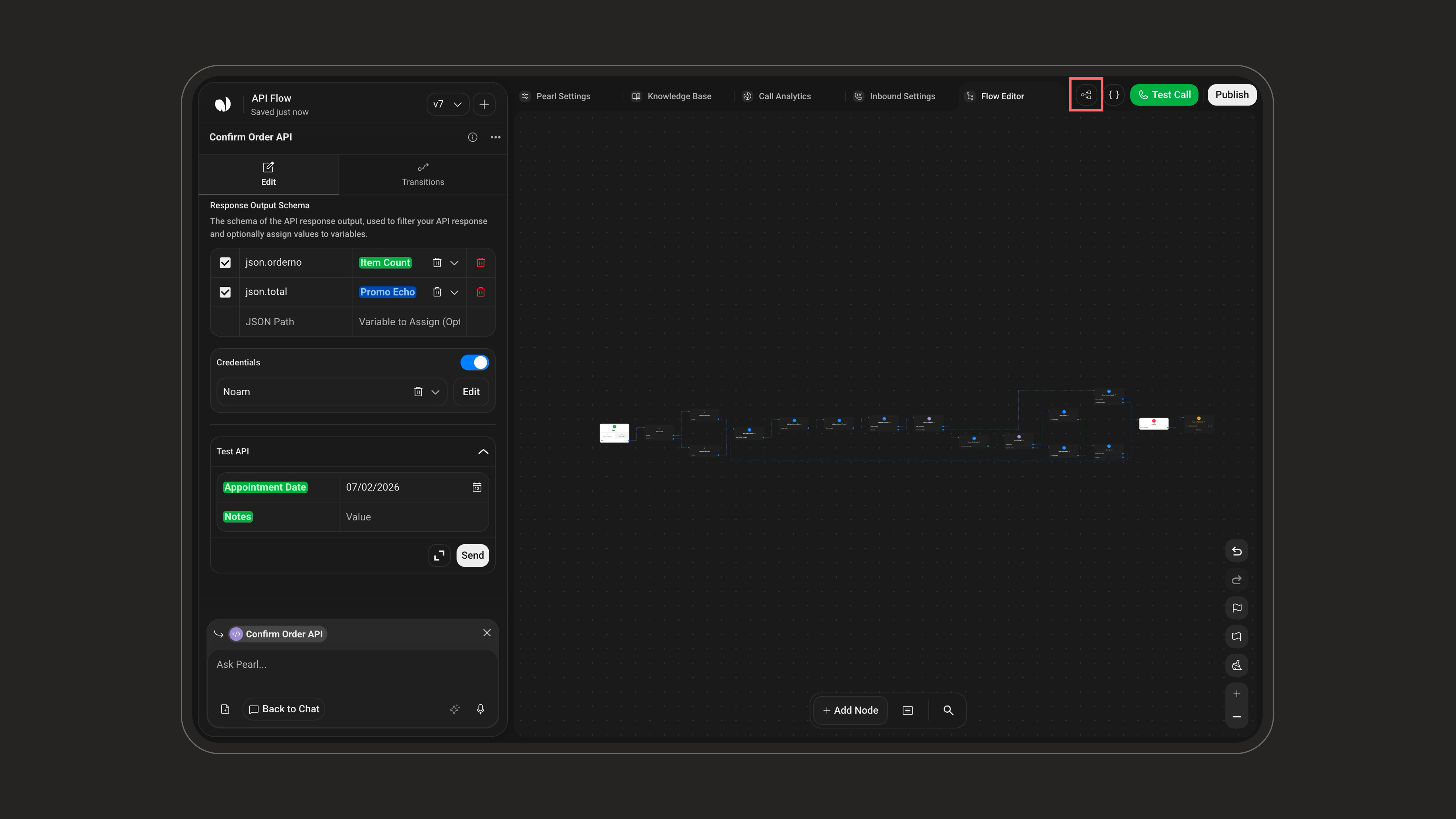Screen dimensions: 1456x819
Task: Zoom out on the flow canvas
Action: tap(1237, 717)
